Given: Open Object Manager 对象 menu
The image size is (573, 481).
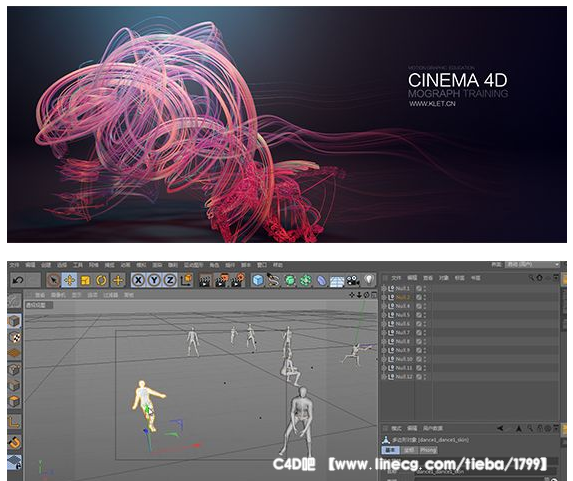Looking at the screenshot, I should click(444, 278).
